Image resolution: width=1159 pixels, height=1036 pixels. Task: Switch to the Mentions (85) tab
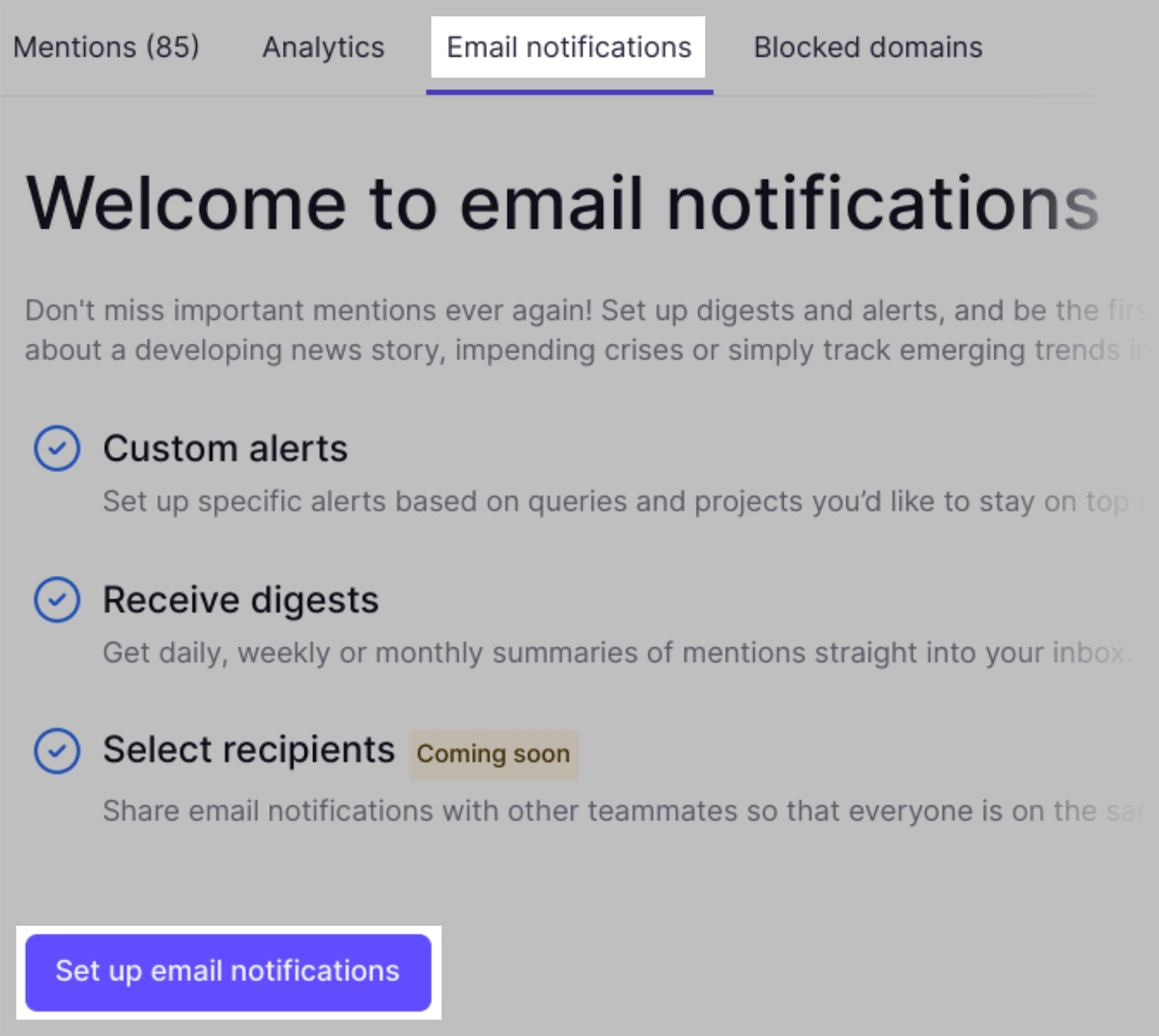point(107,47)
